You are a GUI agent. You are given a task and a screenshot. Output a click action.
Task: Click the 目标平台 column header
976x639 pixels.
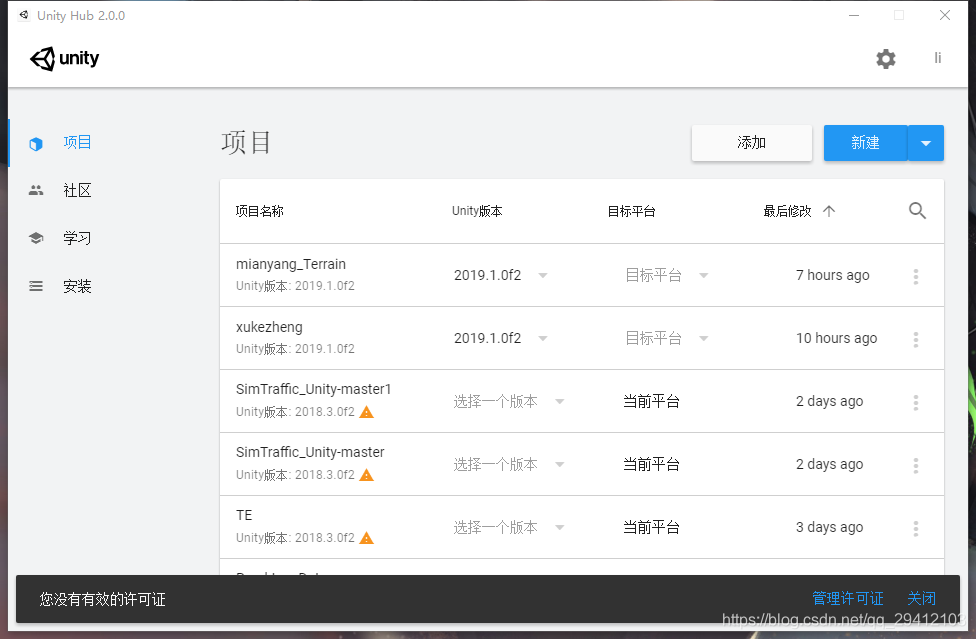pyautogui.click(x=631, y=211)
